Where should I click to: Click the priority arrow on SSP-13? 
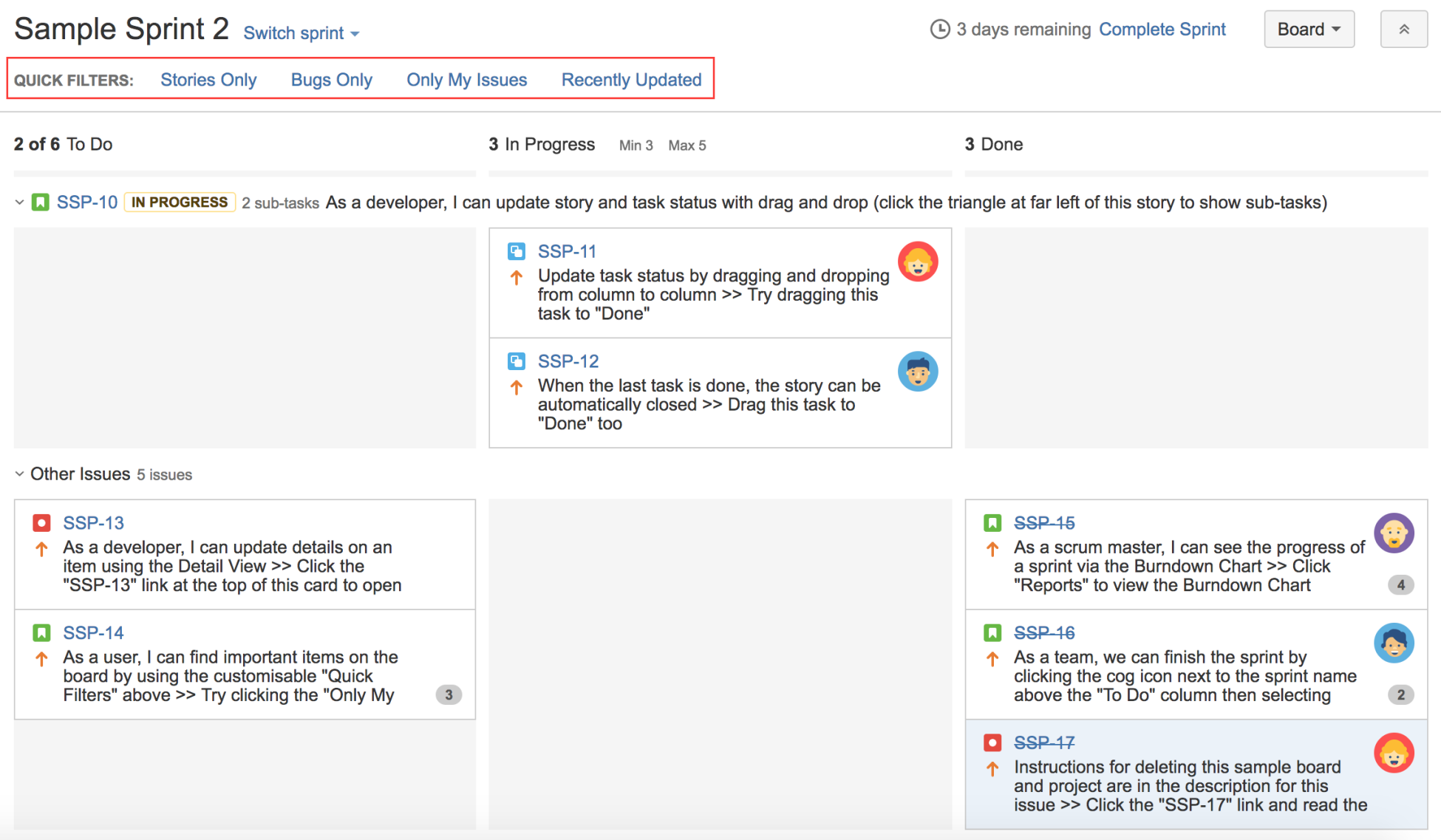pyautogui.click(x=41, y=549)
